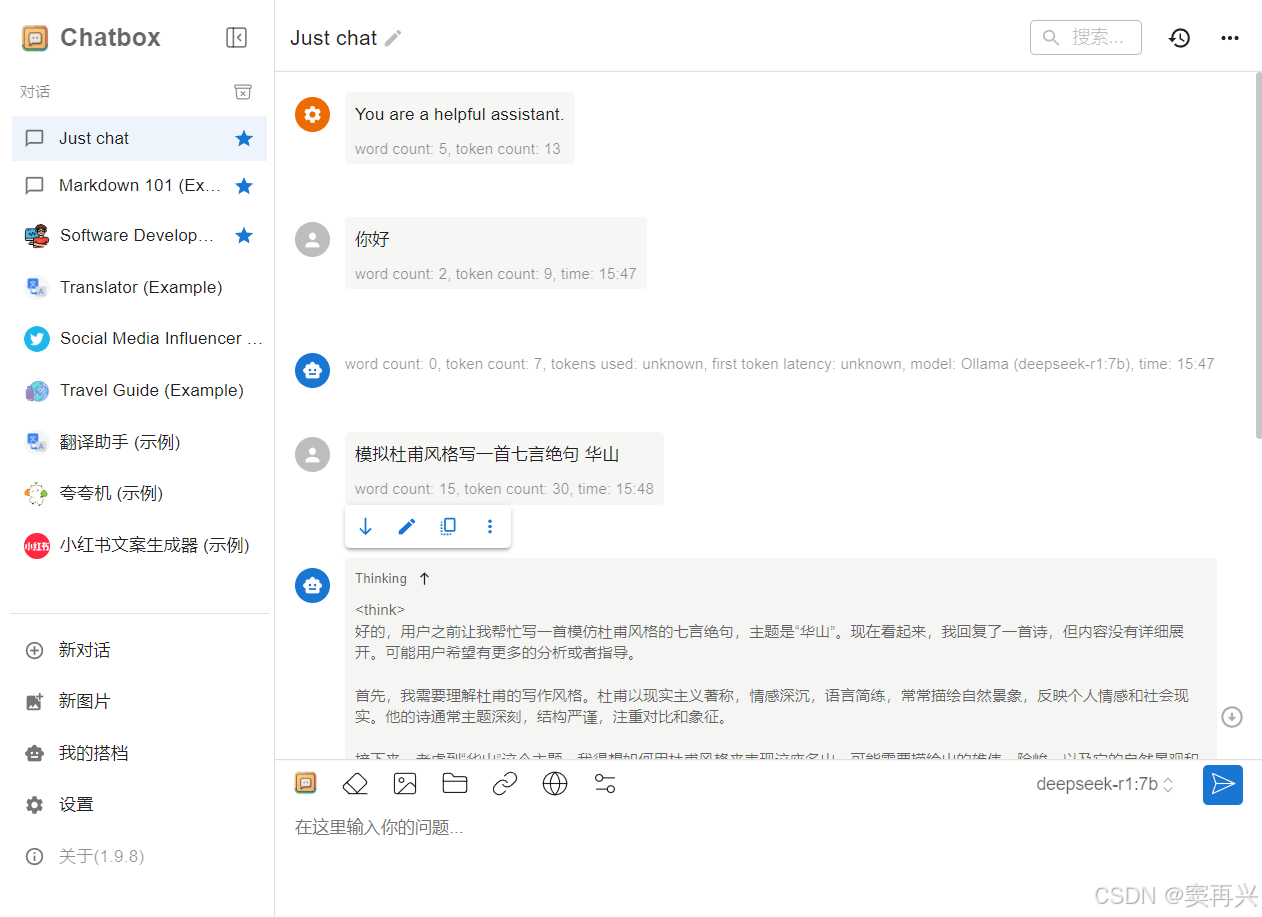Open conversation settings with the sliders icon
This screenshot has width=1262, height=917.
click(605, 784)
